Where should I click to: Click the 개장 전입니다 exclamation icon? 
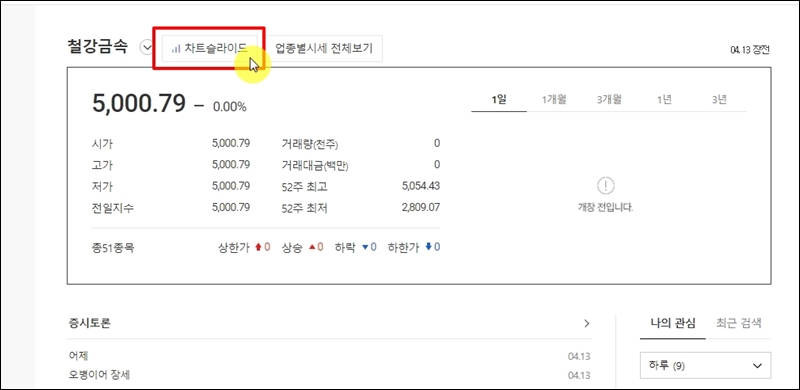tap(606, 186)
